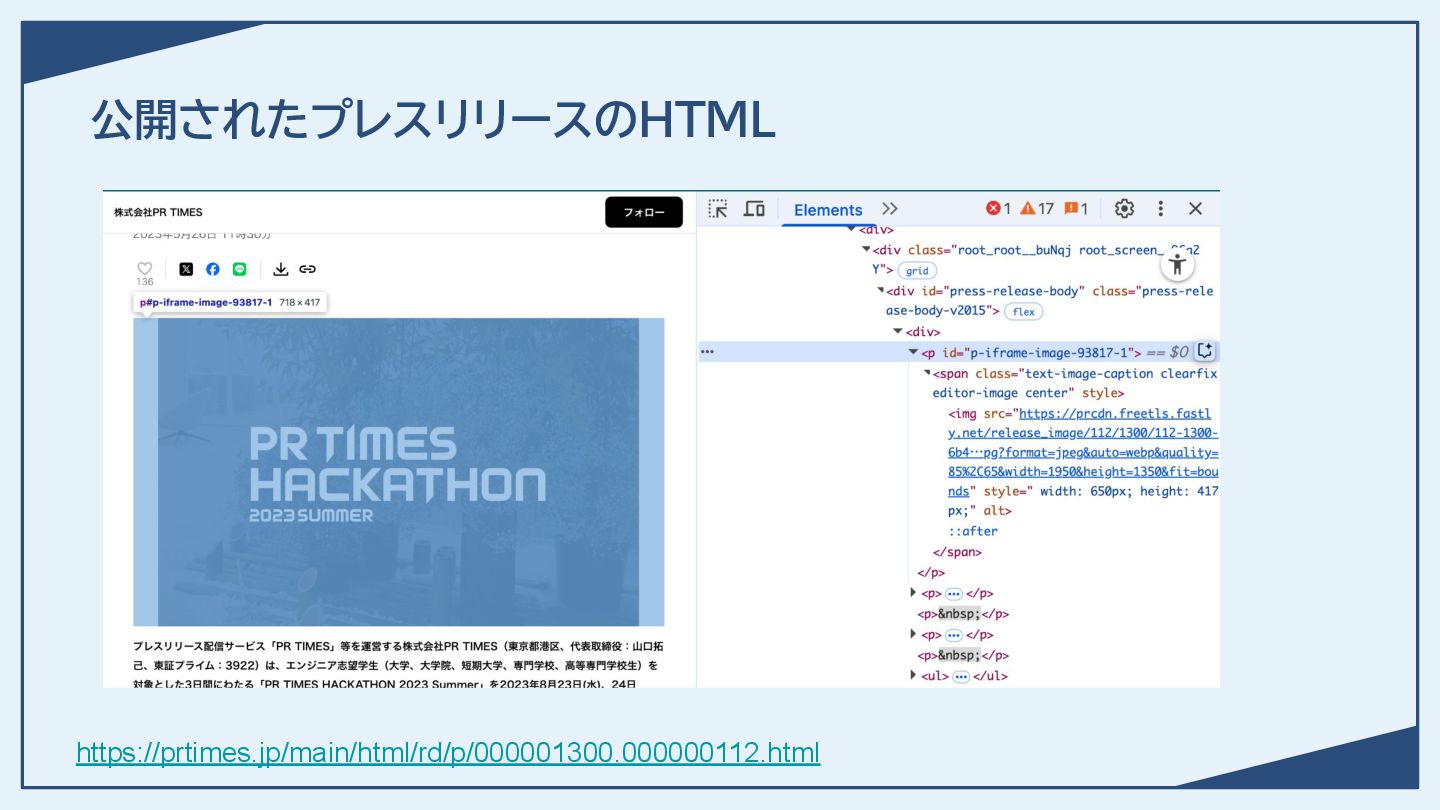The width and height of the screenshot is (1440, 810).
Task: Click the red error count indicator
Action: tap(998, 209)
